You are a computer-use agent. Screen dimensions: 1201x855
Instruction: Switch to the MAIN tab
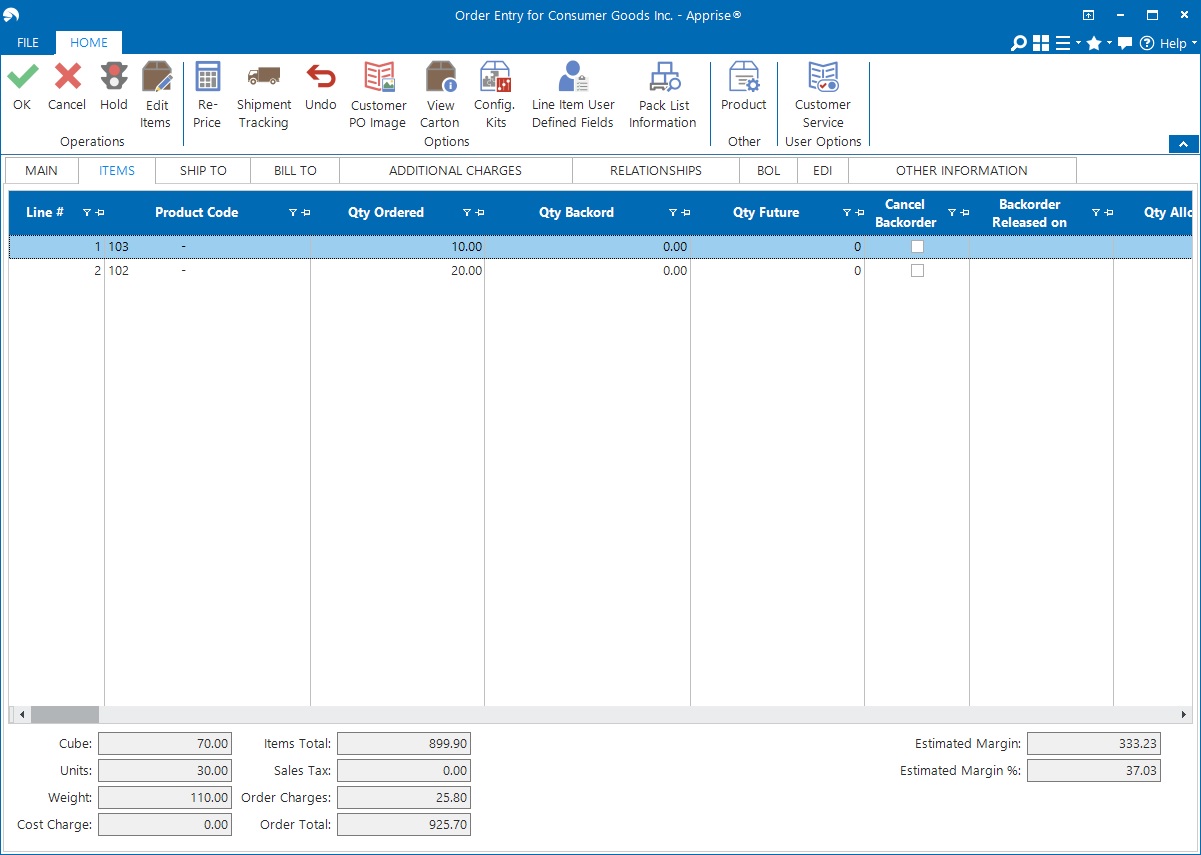click(41, 170)
